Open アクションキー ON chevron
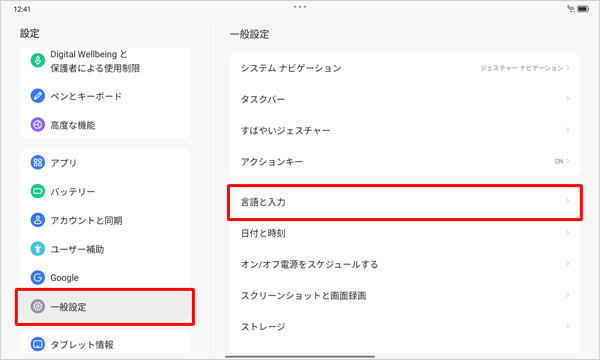Viewport: 600px width, 360px height. point(567,161)
